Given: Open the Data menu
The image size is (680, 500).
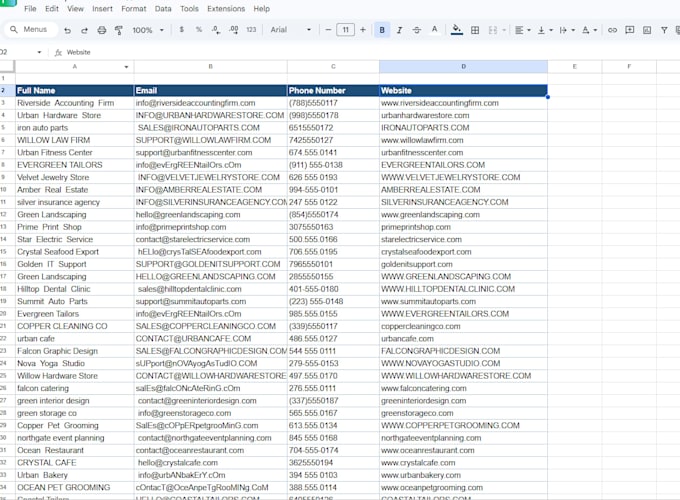Looking at the screenshot, I should 163,9.
